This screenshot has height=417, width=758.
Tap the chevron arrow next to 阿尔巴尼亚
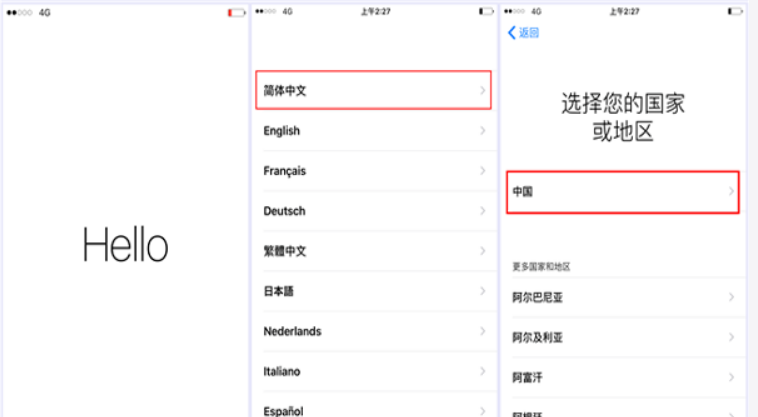[x=730, y=297]
